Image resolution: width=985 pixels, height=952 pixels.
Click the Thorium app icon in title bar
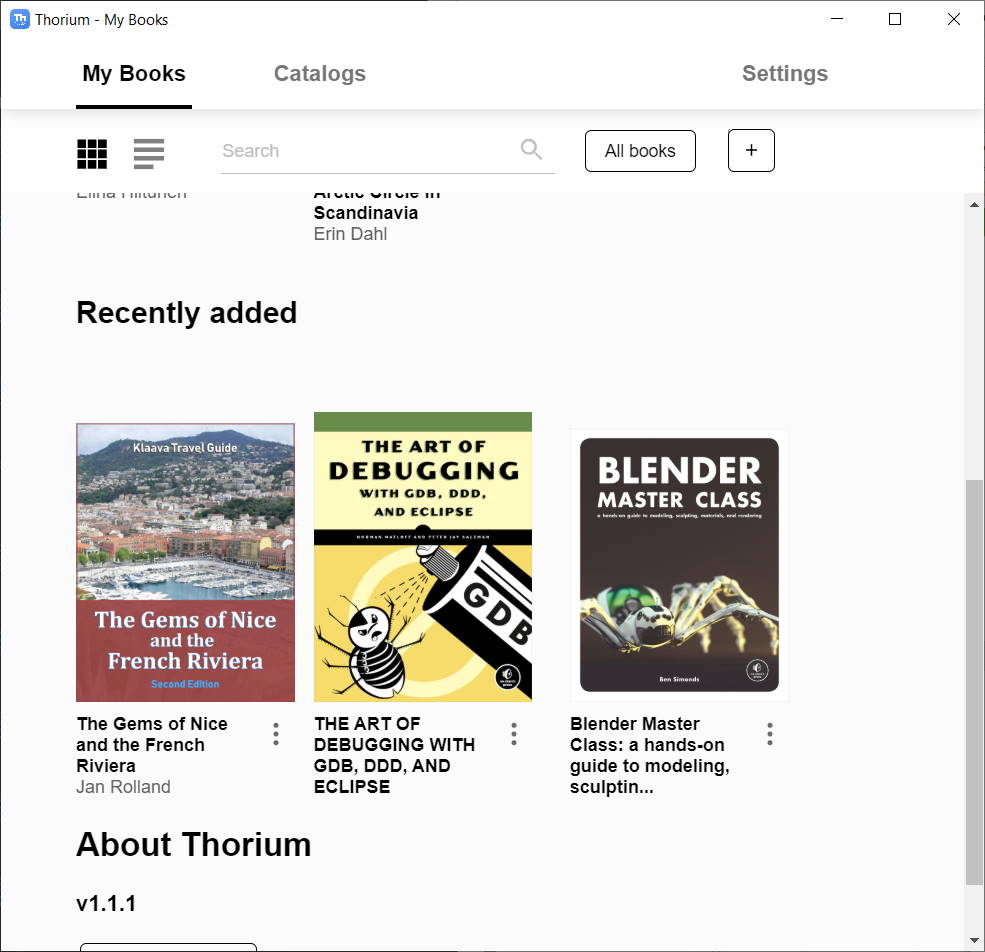pyautogui.click(x=19, y=19)
